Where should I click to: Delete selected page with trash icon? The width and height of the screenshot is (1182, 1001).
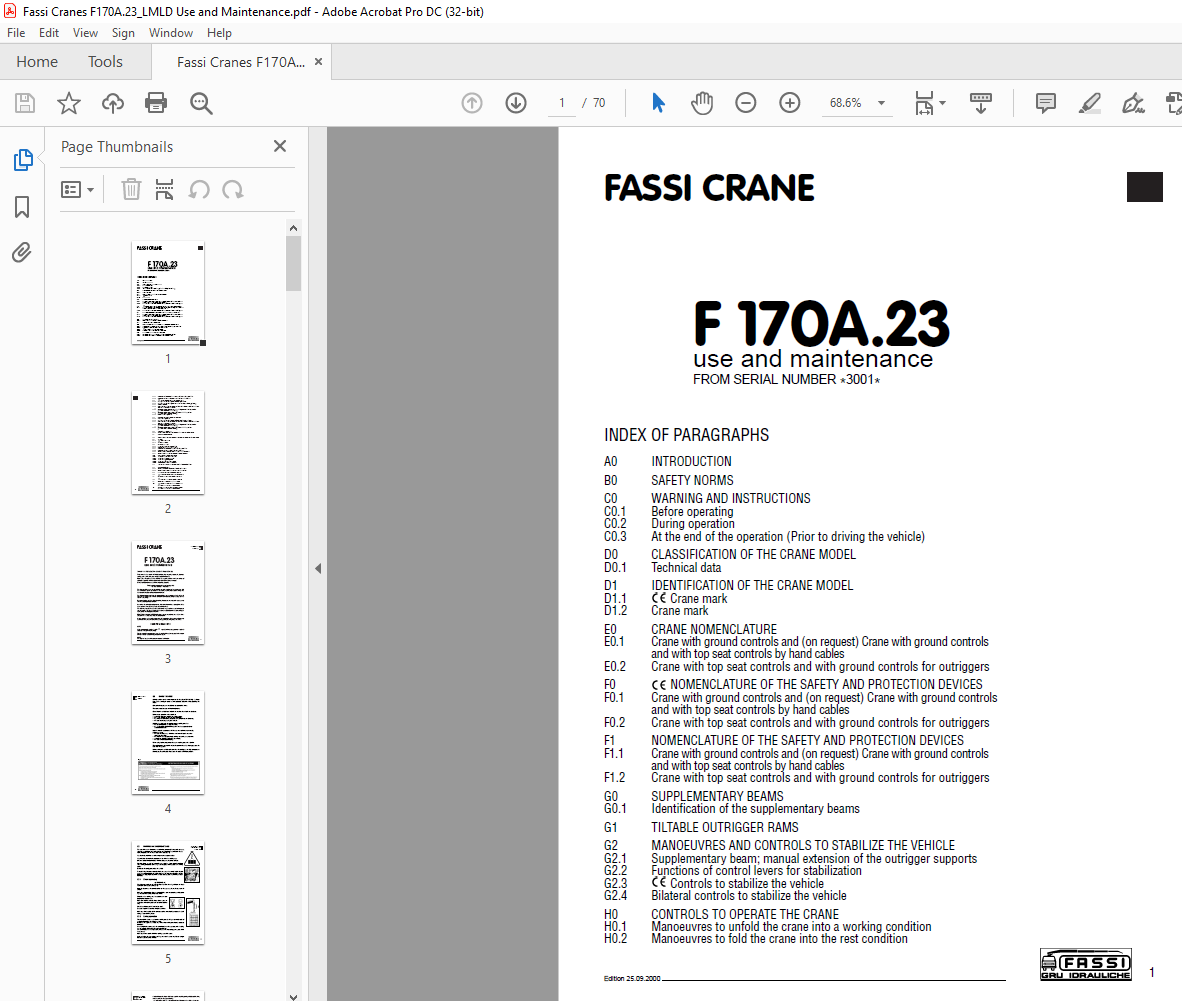point(131,189)
